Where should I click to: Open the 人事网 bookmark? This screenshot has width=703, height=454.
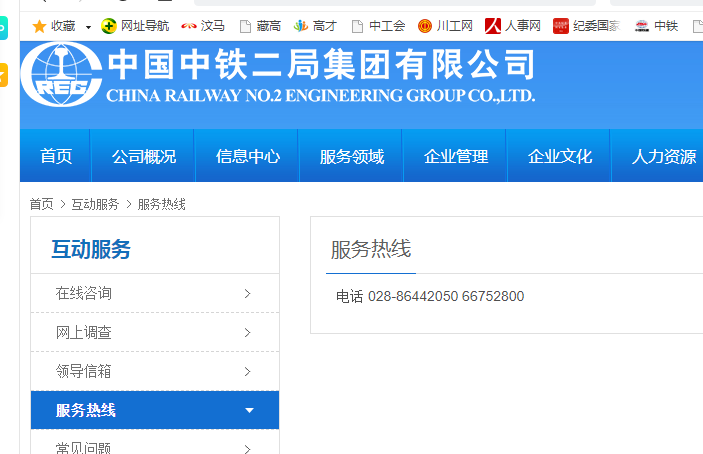[513, 26]
